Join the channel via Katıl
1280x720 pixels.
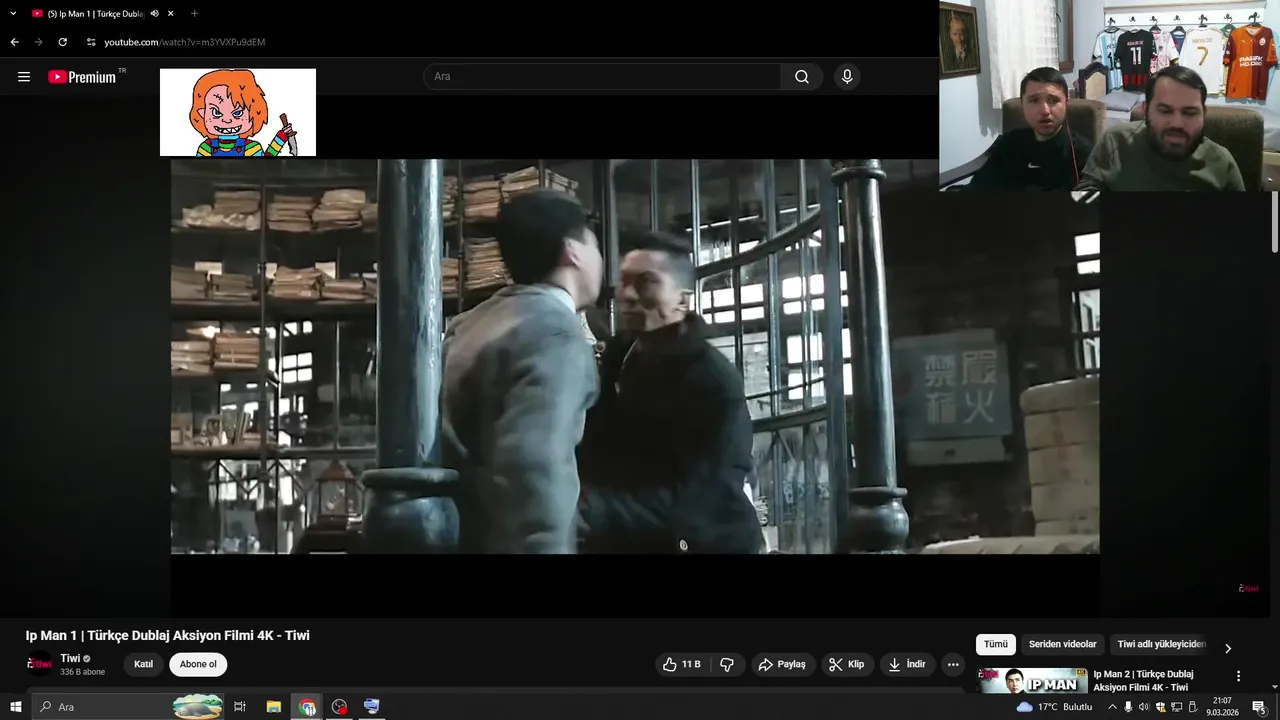[x=144, y=664]
